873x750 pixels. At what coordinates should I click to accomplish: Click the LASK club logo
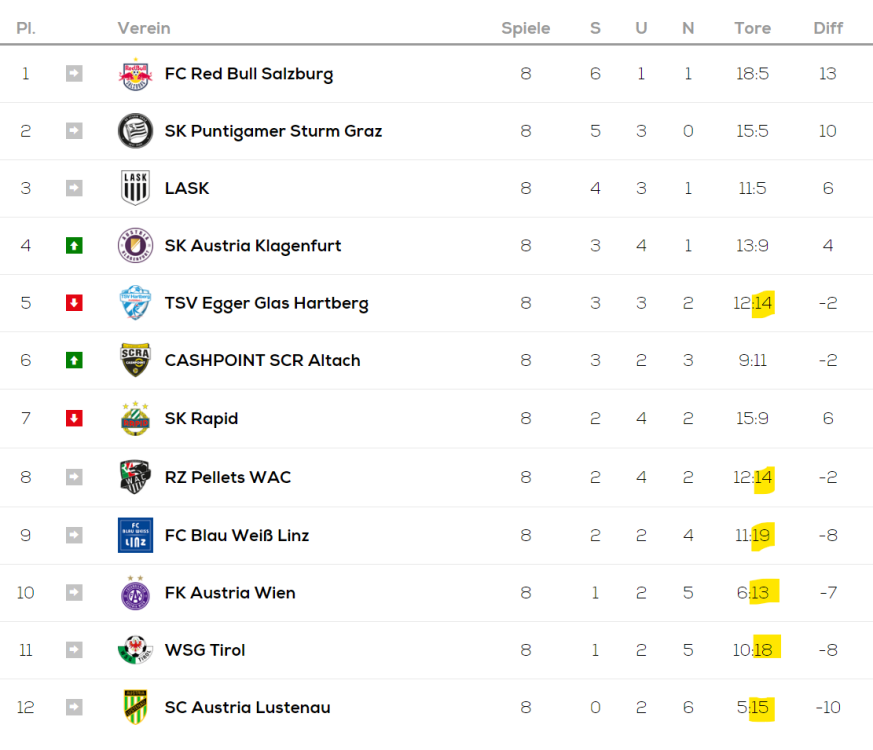(135, 188)
